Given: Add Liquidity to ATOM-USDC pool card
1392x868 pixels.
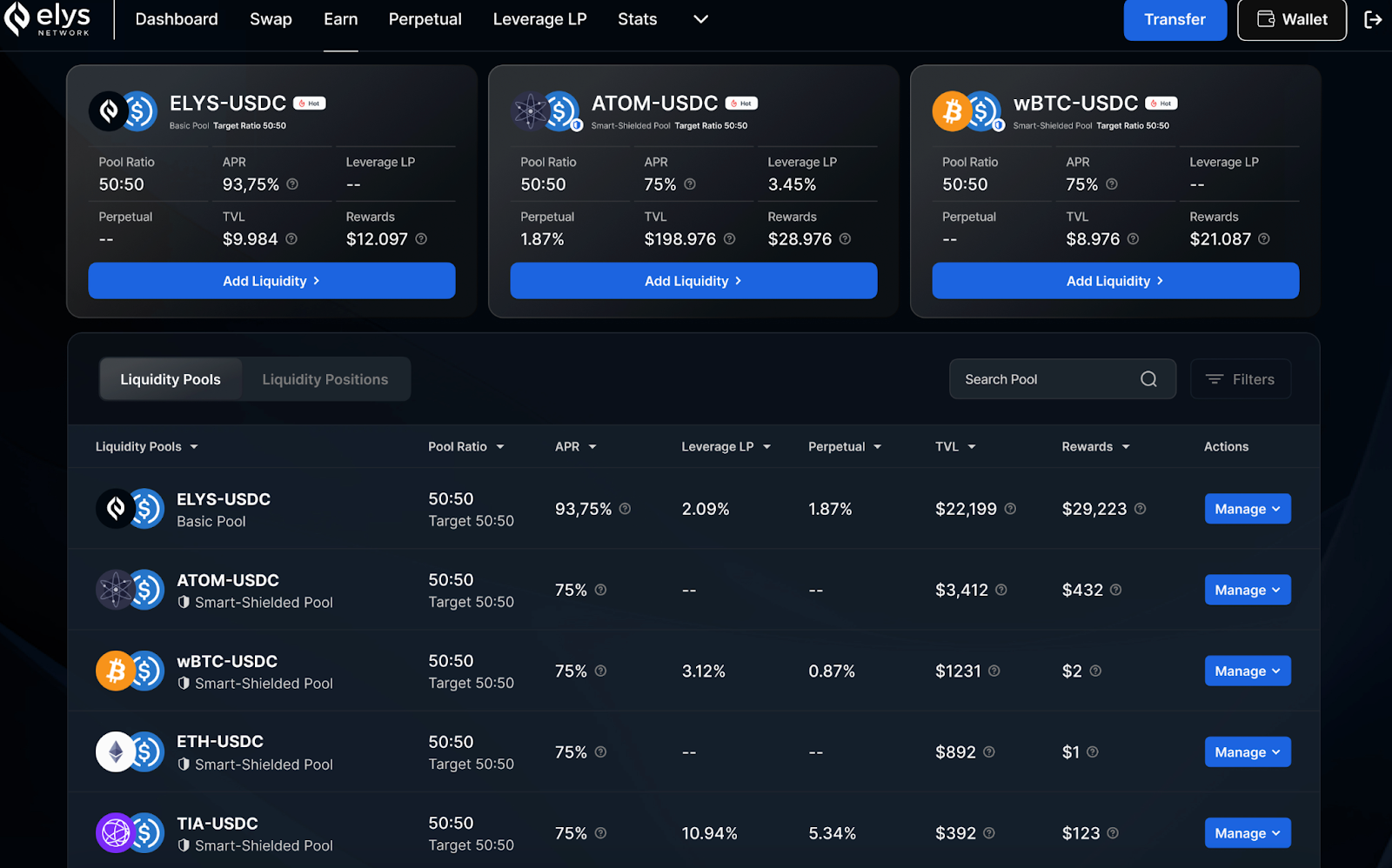Looking at the screenshot, I should click(693, 281).
